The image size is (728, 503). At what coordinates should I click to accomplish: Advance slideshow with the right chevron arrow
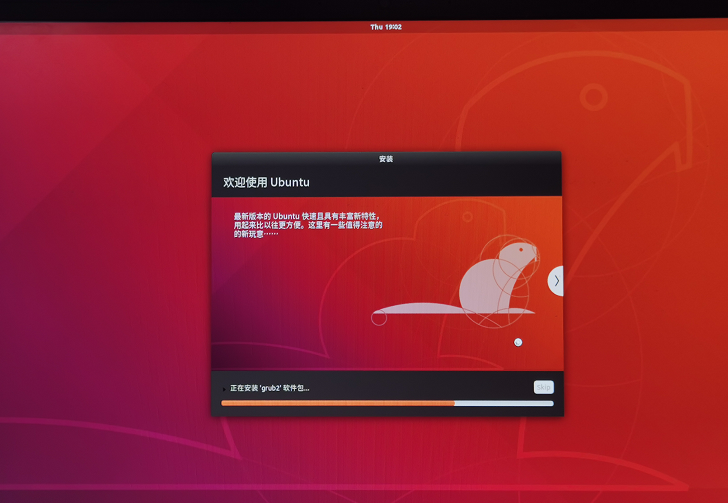point(556,281)
